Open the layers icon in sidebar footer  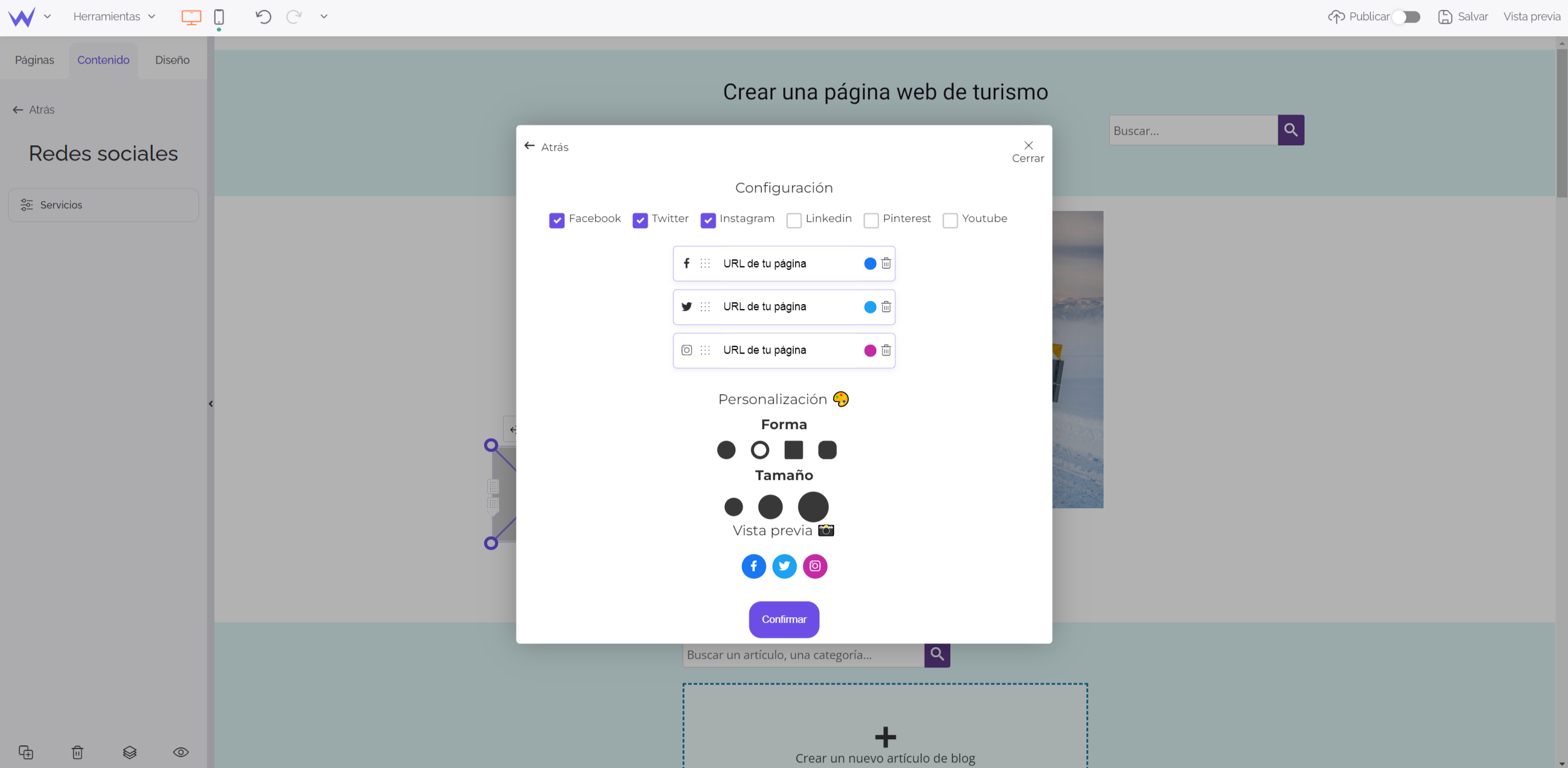tap(129, 752)
